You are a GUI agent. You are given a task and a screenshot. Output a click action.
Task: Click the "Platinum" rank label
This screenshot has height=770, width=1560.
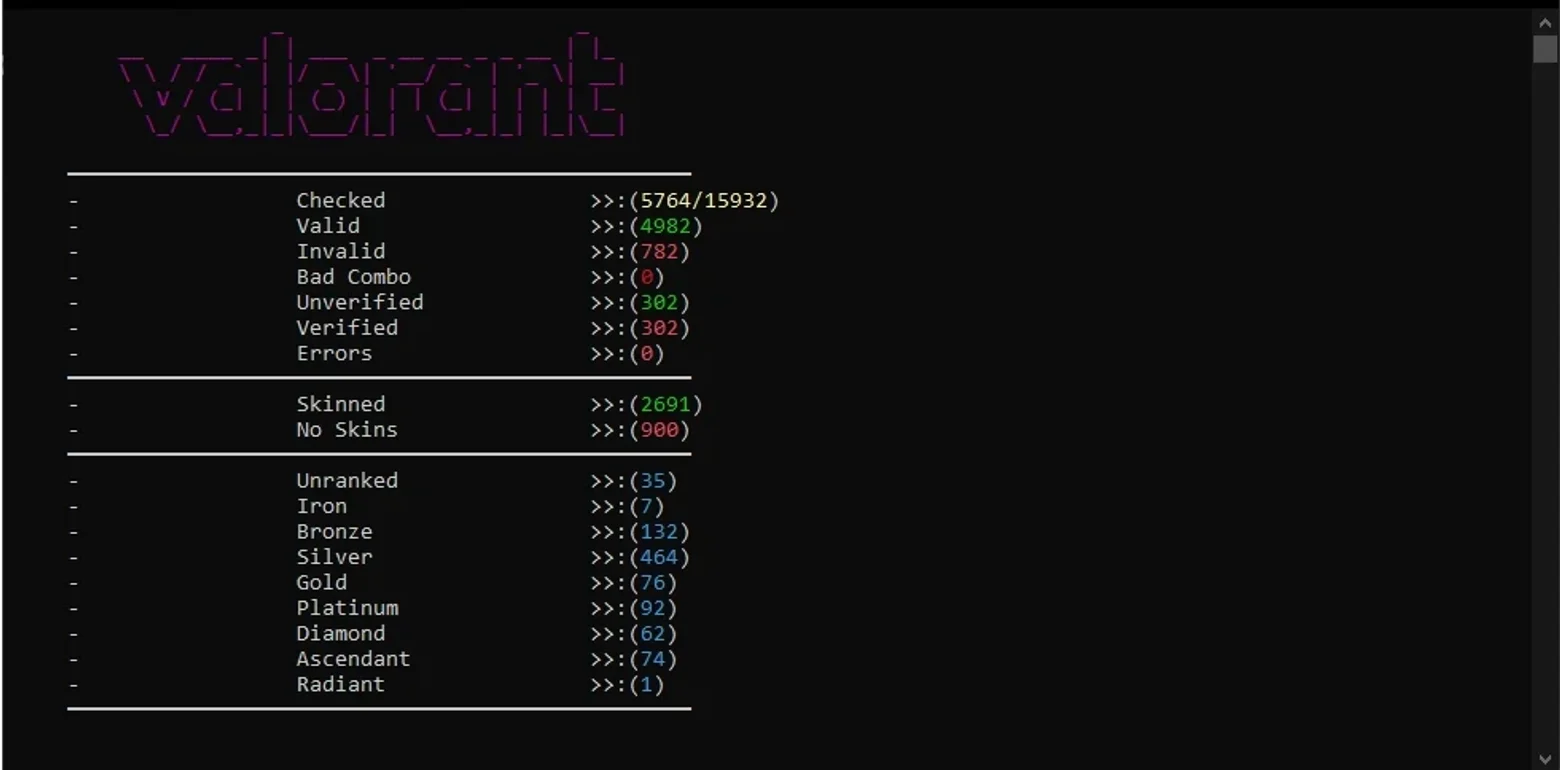point(347,608)
